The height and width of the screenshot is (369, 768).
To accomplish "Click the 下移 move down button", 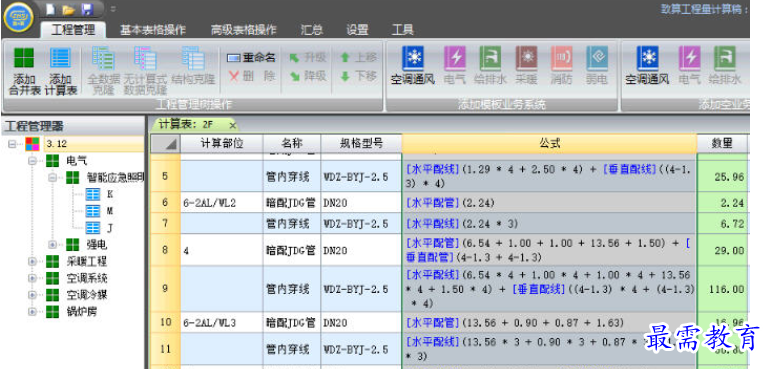I will [x=359, y=76].
